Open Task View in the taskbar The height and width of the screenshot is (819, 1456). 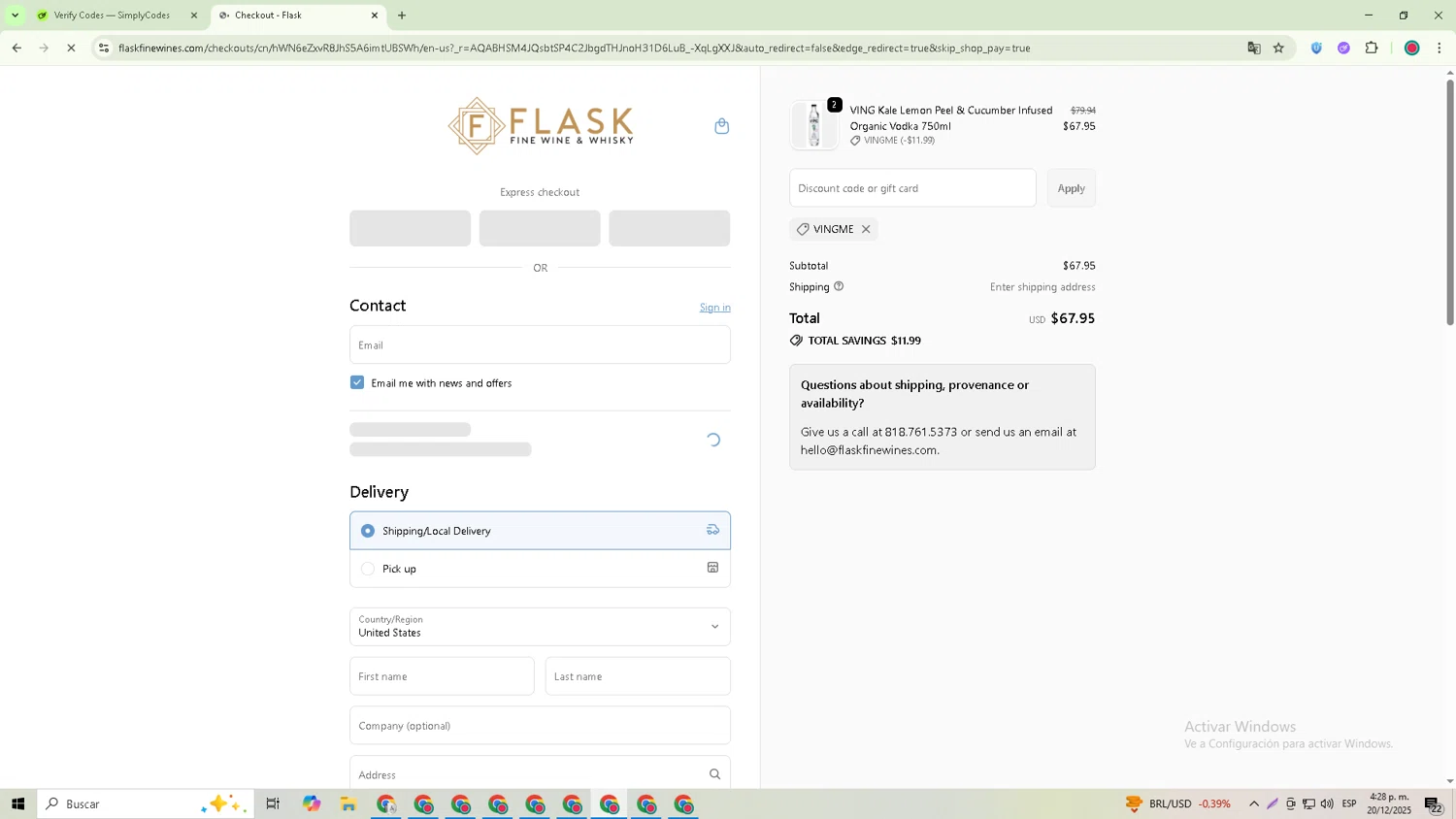tap(273, 803)
